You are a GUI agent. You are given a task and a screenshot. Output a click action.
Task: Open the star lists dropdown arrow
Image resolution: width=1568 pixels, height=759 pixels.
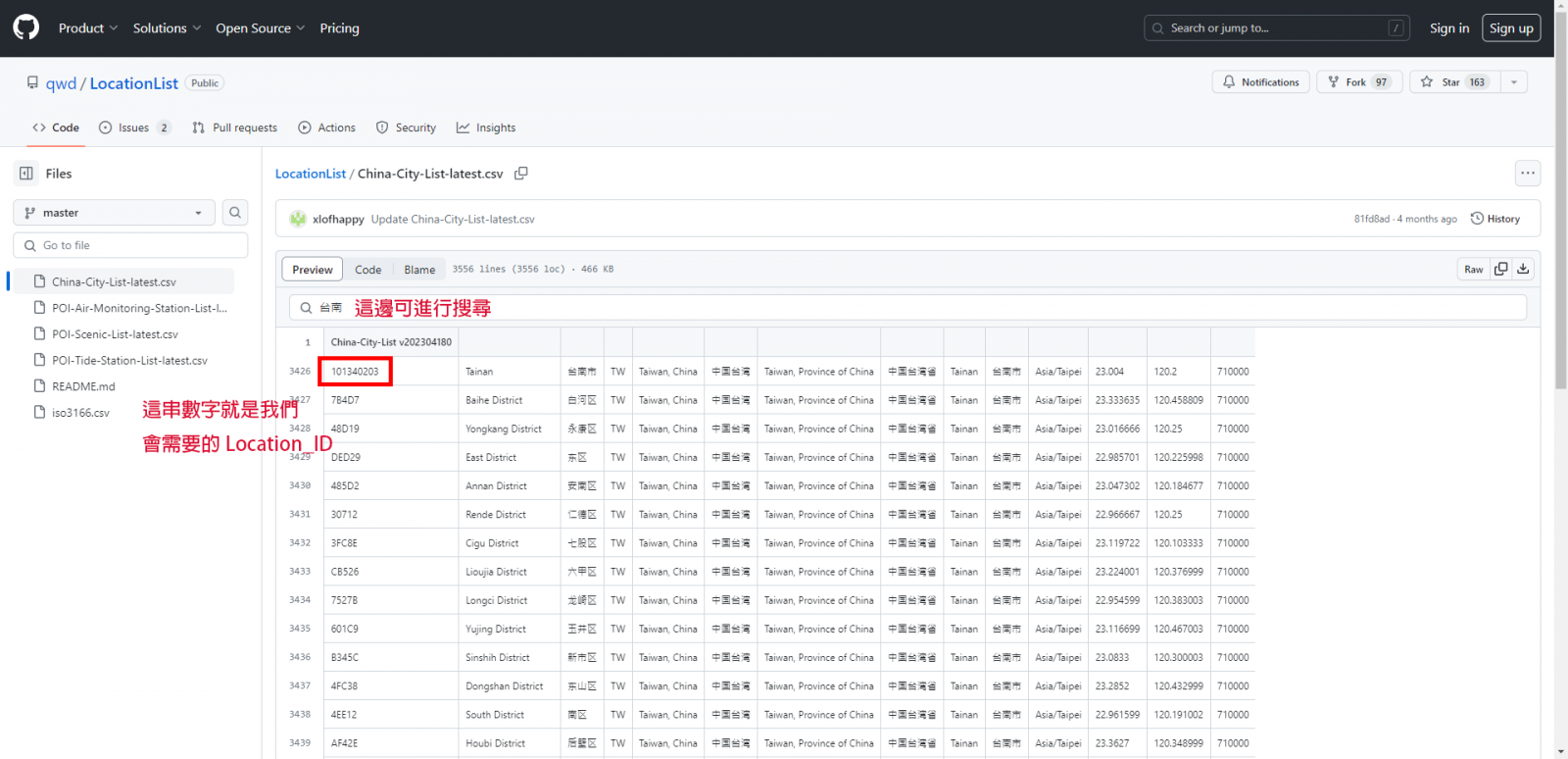click(x=1514, y=82)
